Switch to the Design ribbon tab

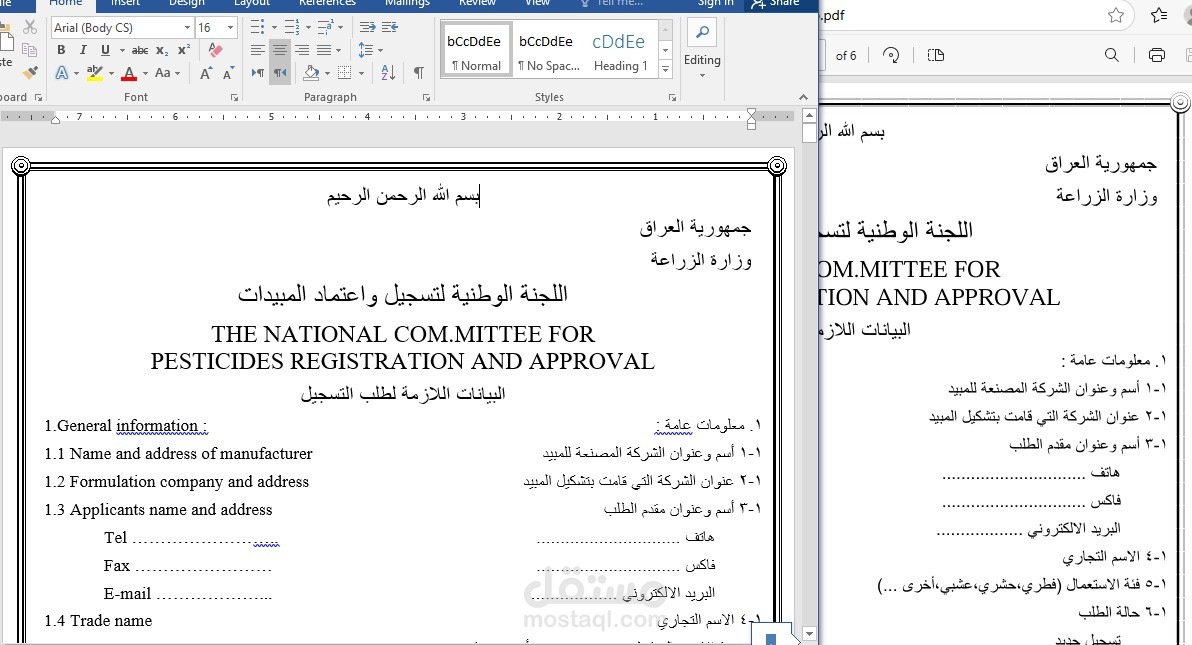click(186, 3)
